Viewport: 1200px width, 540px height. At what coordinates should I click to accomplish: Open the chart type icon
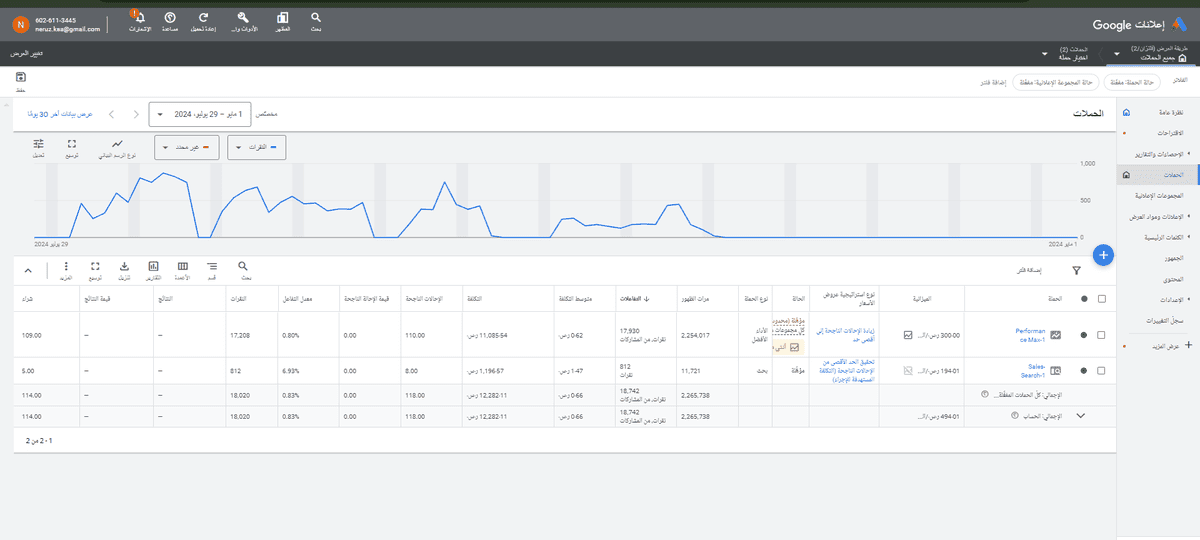117,144
